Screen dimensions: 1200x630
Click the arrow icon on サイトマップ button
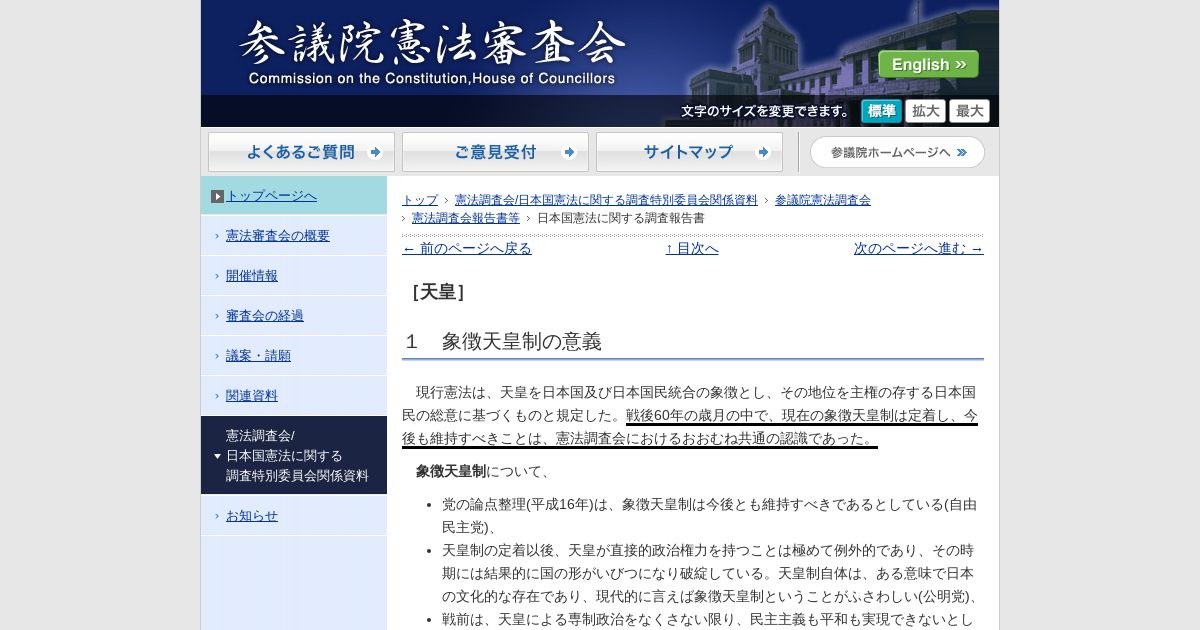[x=764, y=152]
